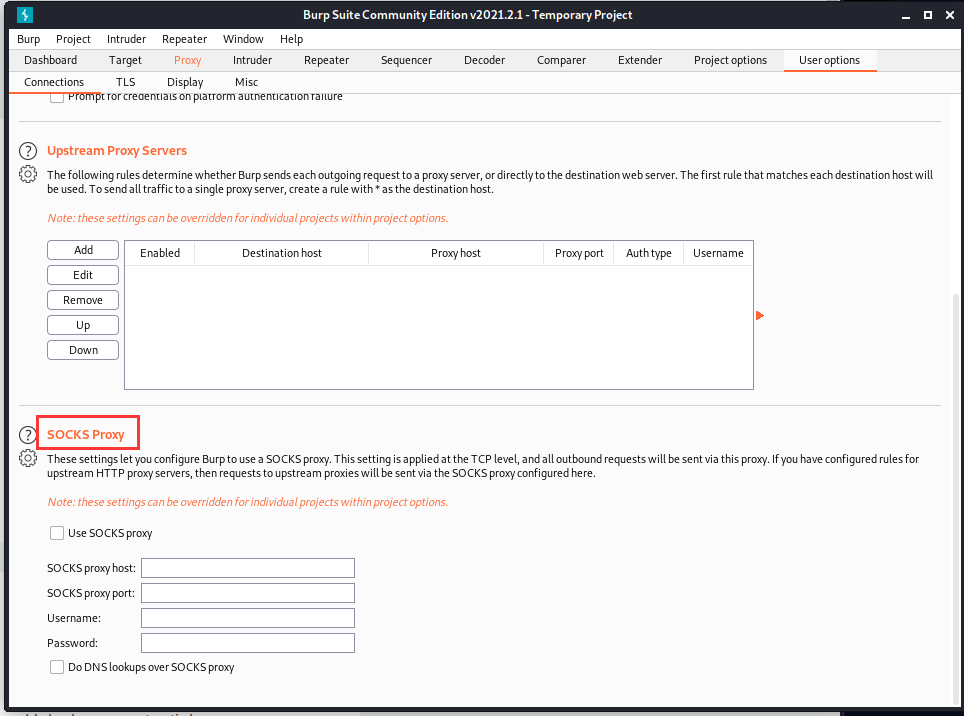
Task: Sort by Username column header
Action: [718, 253]
